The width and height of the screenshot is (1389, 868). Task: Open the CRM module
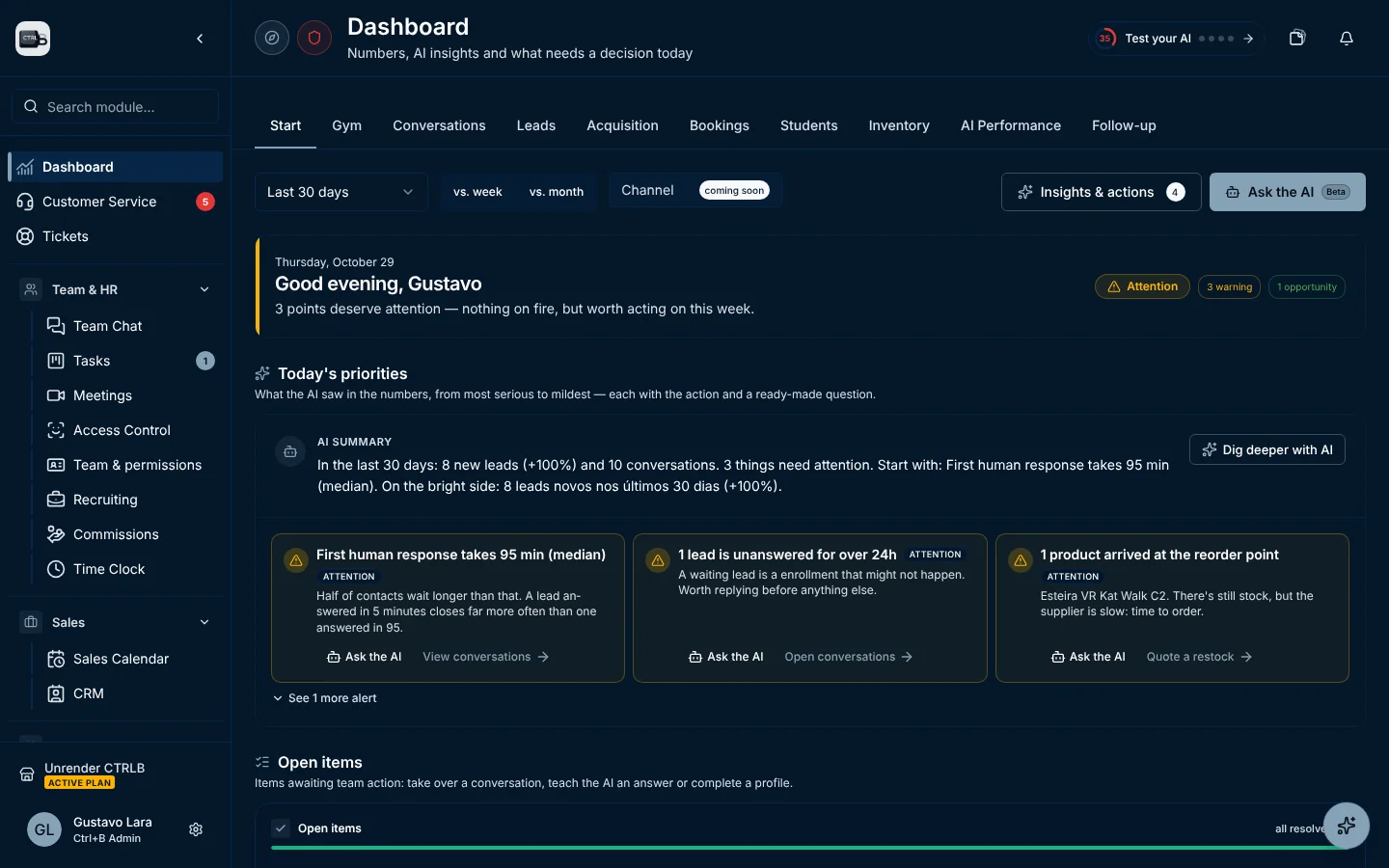(x=130, y=693)
